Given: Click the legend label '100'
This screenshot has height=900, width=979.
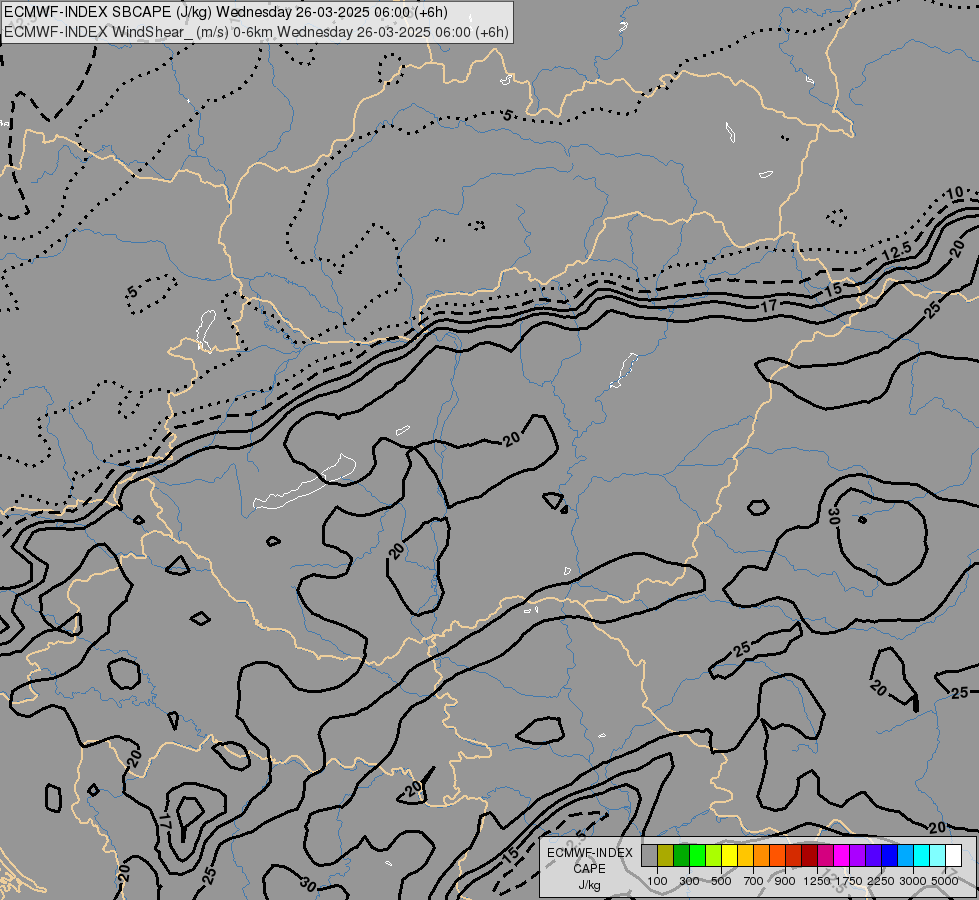Looking at the screenshot, I should (657, 881).
